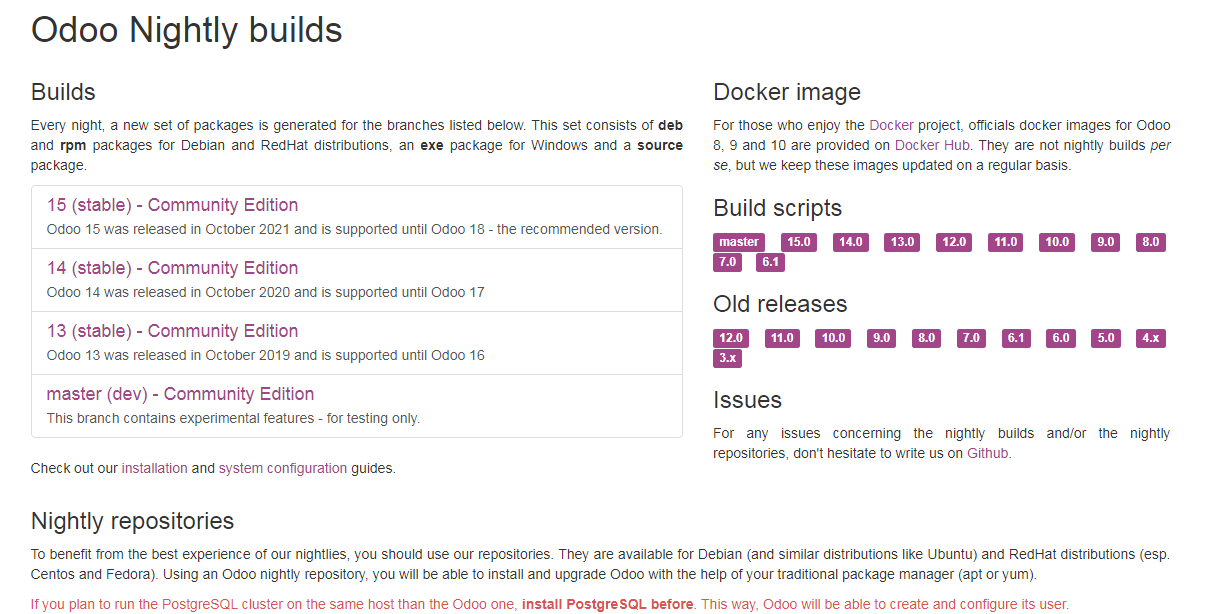The image size is (1218, 614).
Task: Choose 6.1 build script badge
Action: coord(770,262)
